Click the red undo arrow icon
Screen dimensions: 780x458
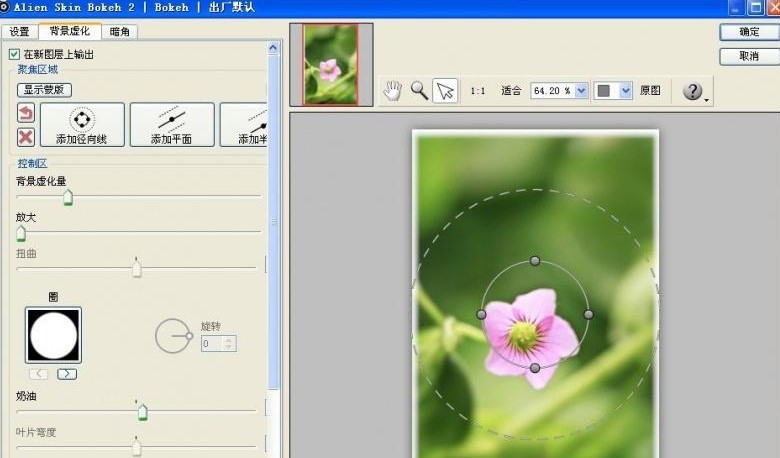click(26, 113)
